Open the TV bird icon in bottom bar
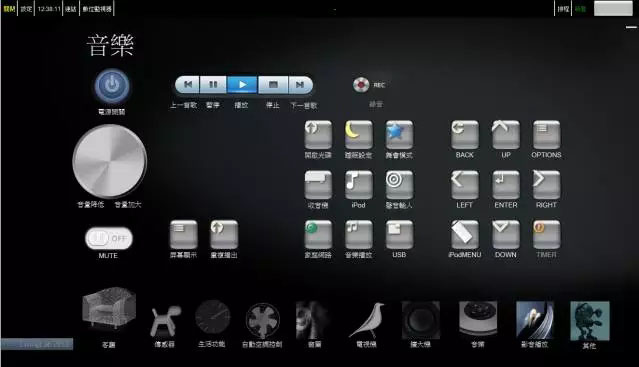639x367 pixels. (366, 321)
